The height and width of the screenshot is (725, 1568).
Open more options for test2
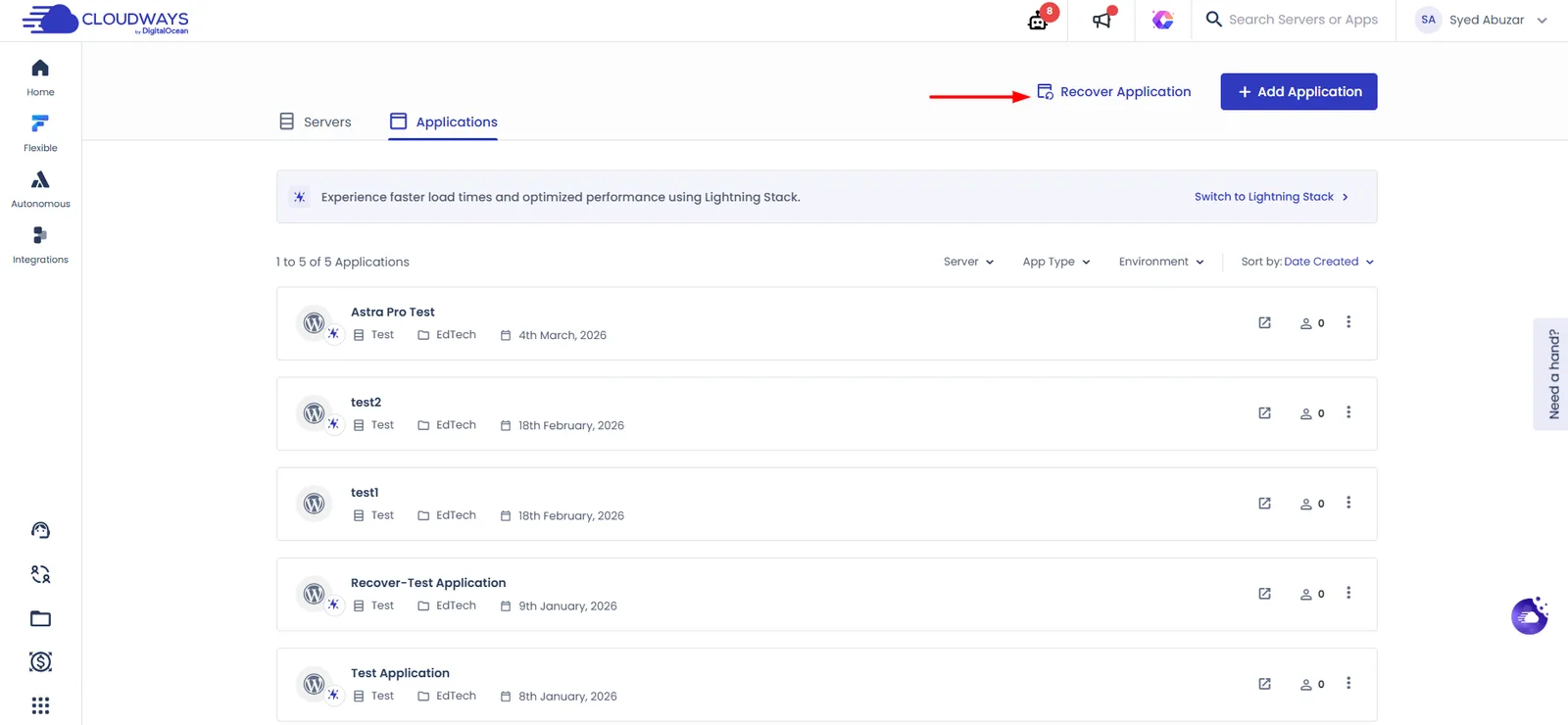click(x=1348, y=412)
